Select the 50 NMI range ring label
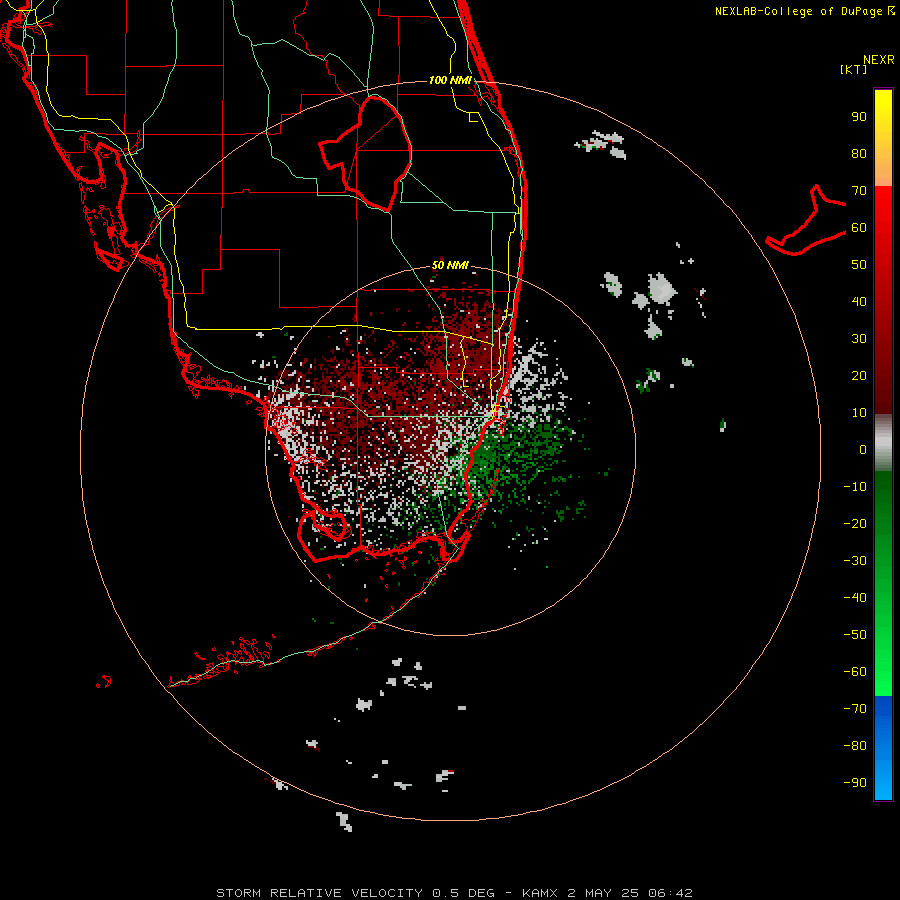 (x=450, y=265)
